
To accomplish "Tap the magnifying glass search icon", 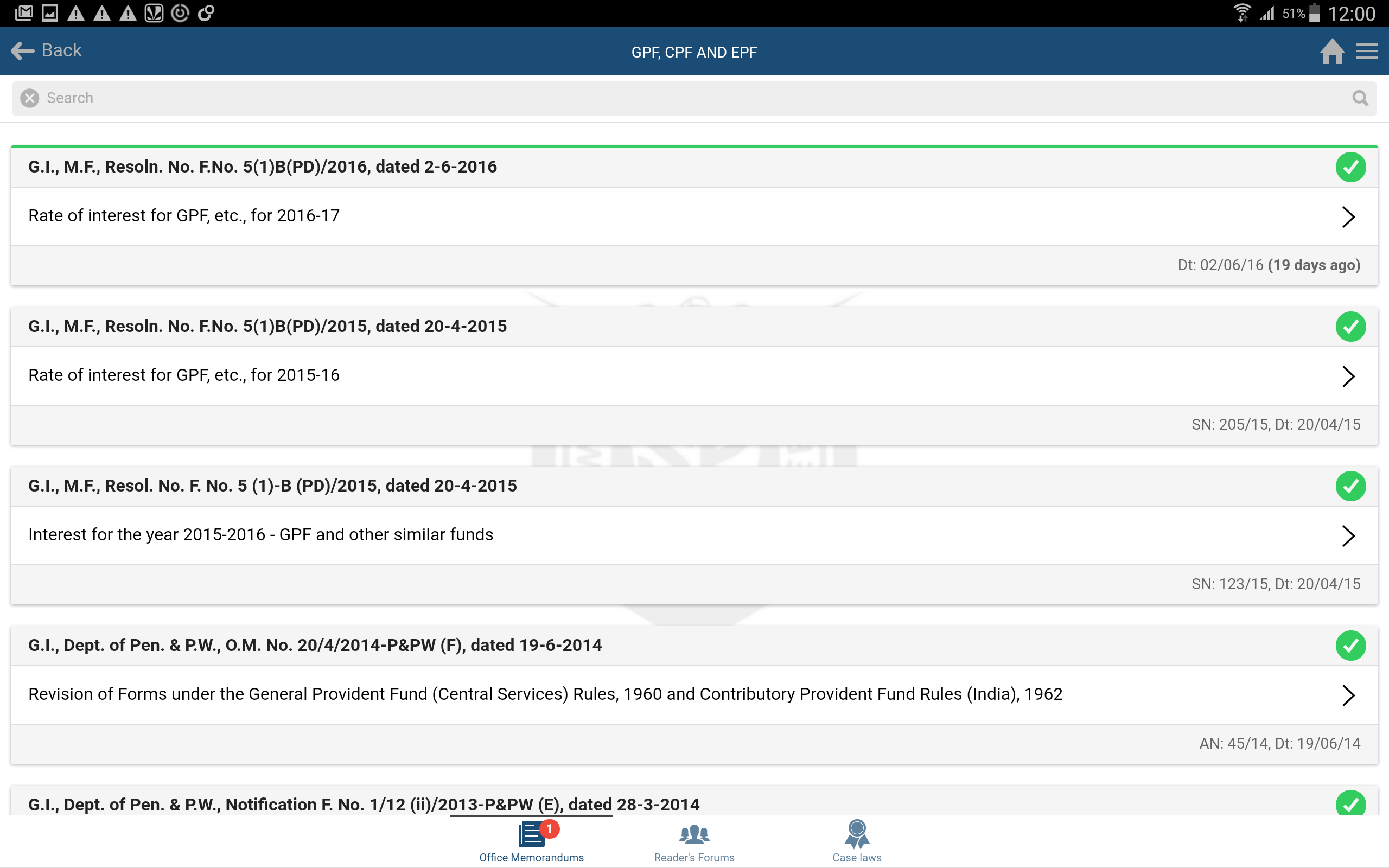I will pyautogui.click(x=1360, y=98).
